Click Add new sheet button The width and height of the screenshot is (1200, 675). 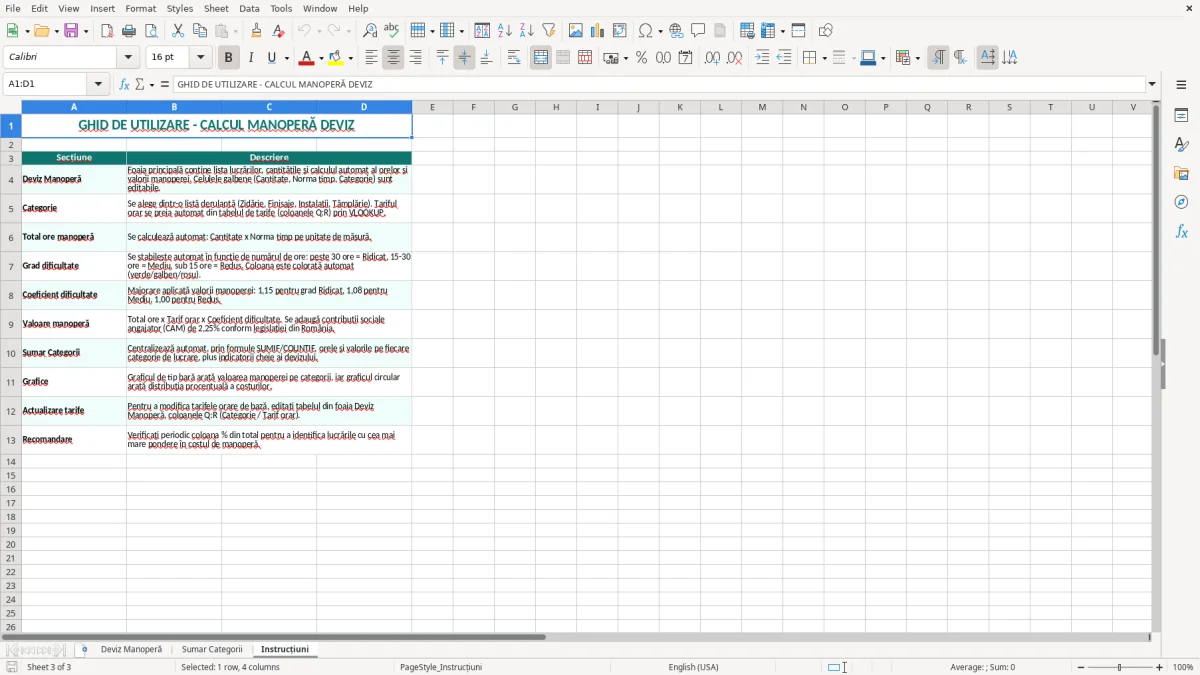(84, 649)
